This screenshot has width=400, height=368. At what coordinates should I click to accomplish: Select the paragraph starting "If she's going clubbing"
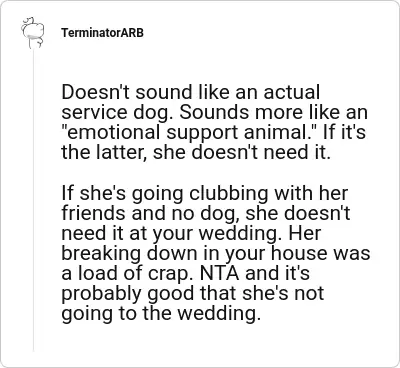(216, 253)
